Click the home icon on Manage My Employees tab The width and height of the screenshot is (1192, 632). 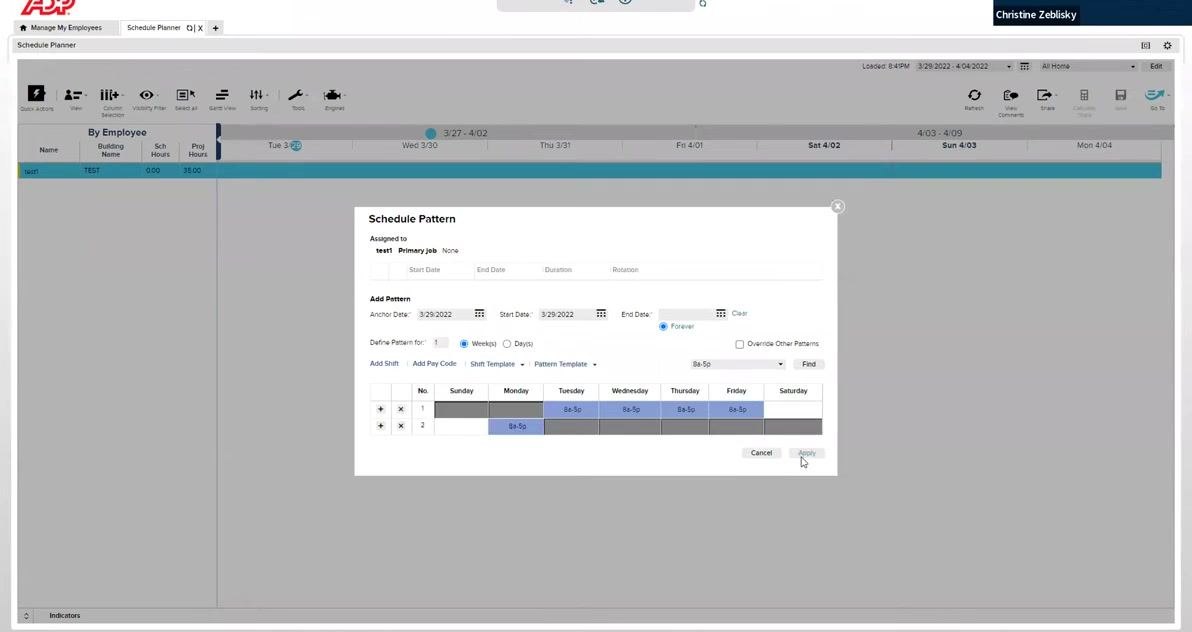(23, 27)
